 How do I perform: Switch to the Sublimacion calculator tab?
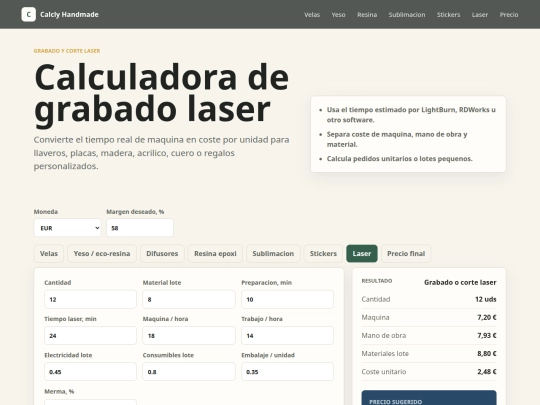tap(273, 253)
